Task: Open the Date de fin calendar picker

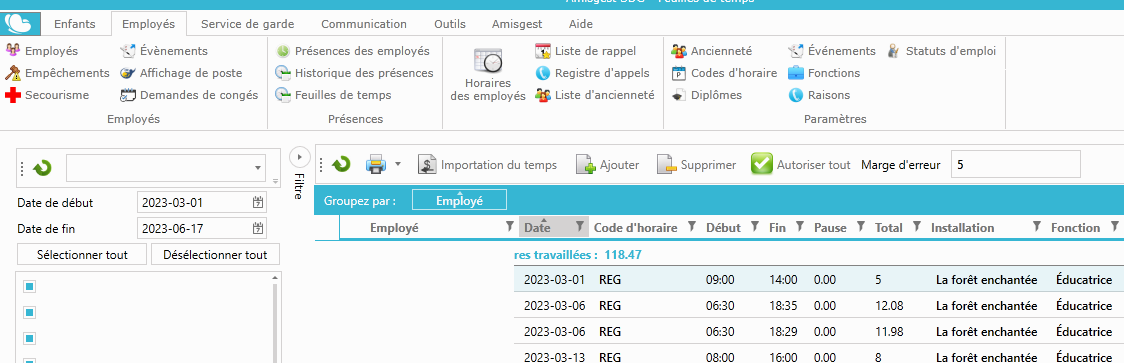Action: 258,229
